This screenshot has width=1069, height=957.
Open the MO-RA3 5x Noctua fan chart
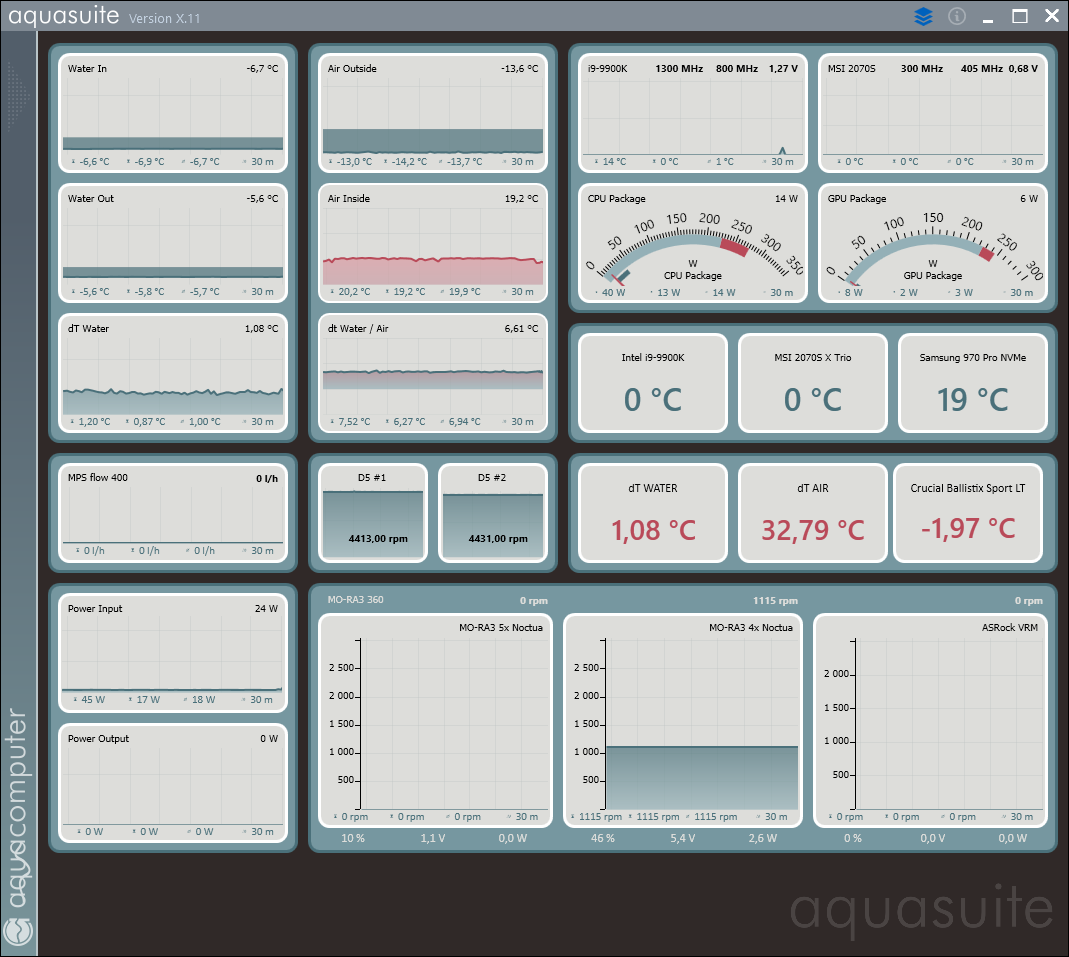pos(435,720)
